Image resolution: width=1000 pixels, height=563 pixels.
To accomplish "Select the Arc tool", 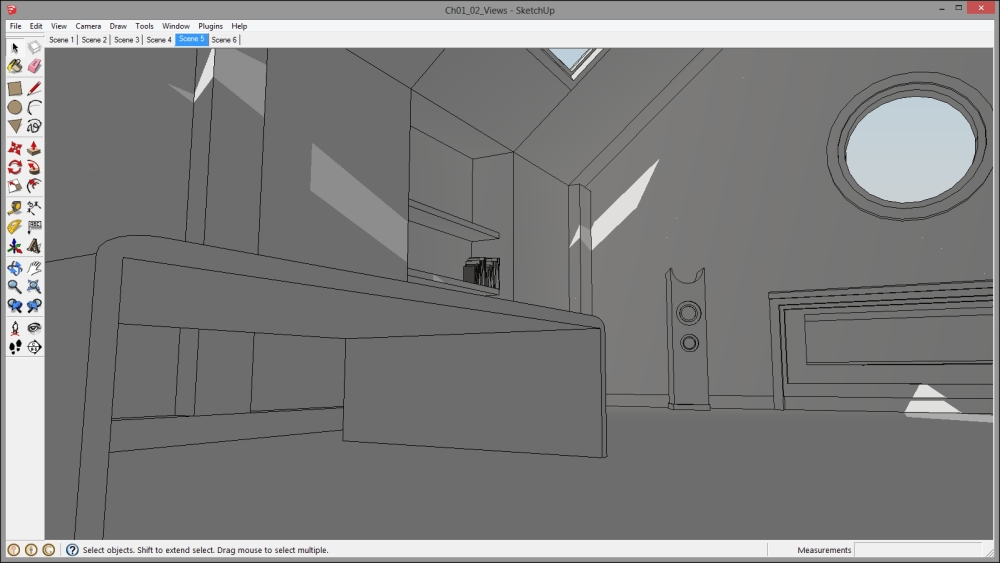I will tap(34, 107).
